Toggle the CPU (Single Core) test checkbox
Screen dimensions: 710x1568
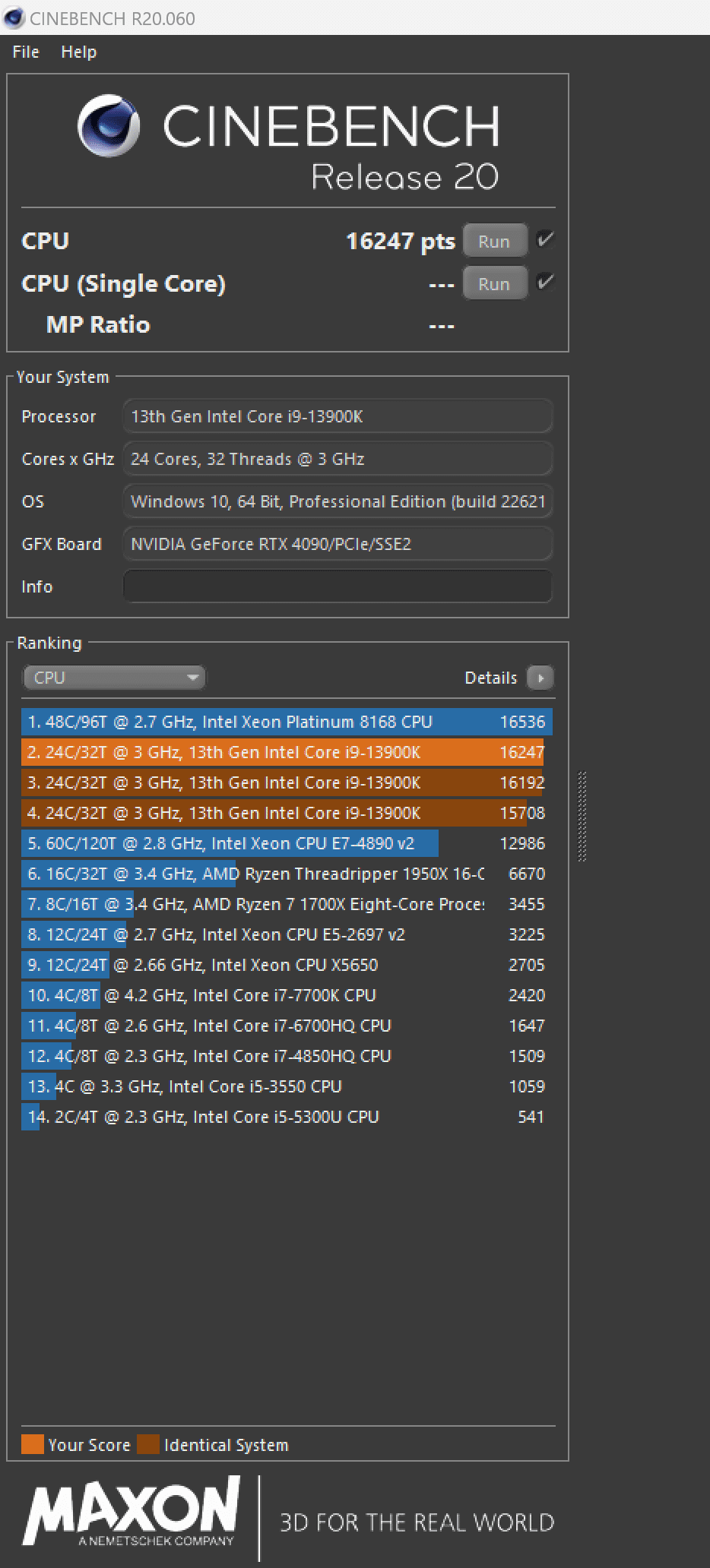(545, 283)
